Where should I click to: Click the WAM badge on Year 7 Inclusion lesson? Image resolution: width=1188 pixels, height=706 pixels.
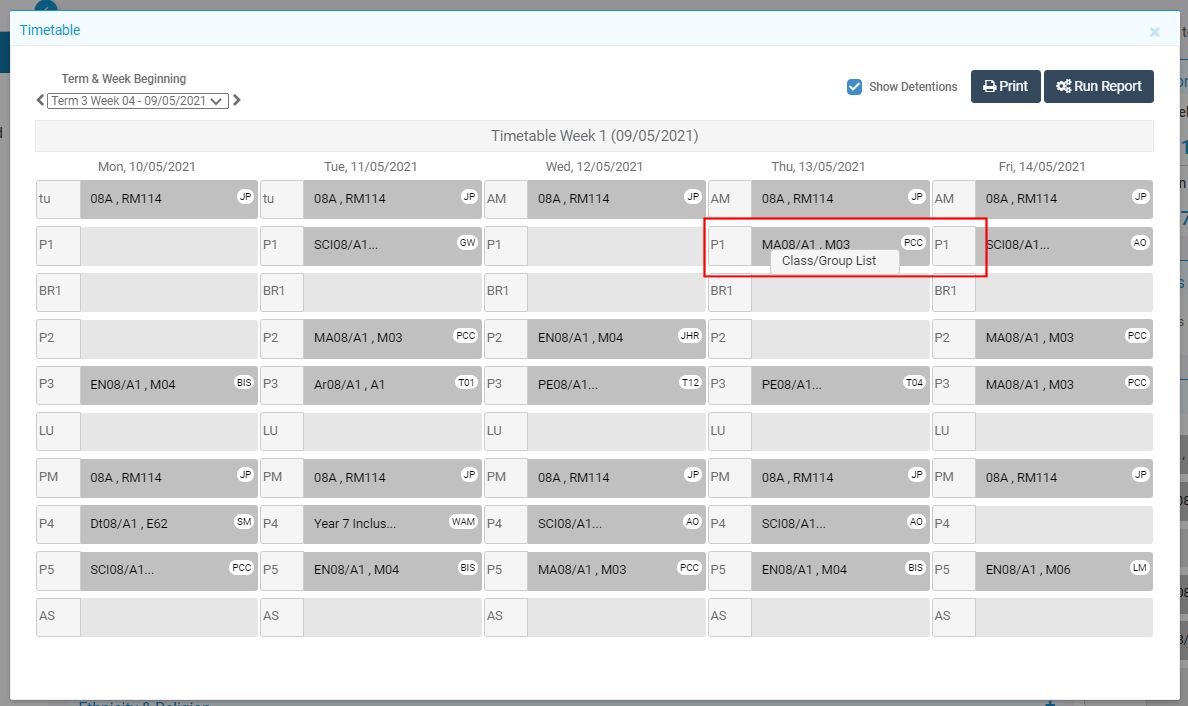pos(465,522)
